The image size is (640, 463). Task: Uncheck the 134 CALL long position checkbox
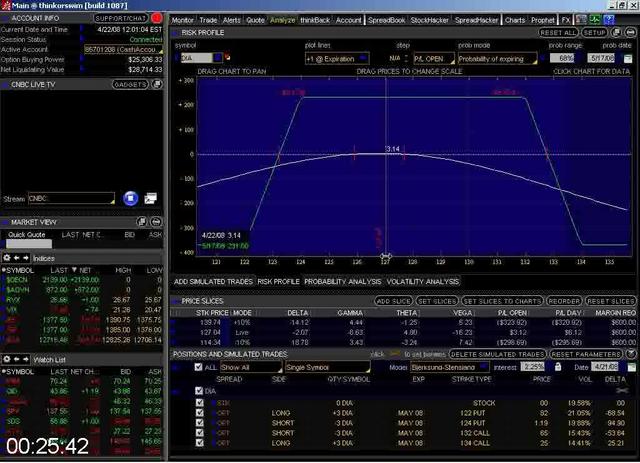coord(200,443)
